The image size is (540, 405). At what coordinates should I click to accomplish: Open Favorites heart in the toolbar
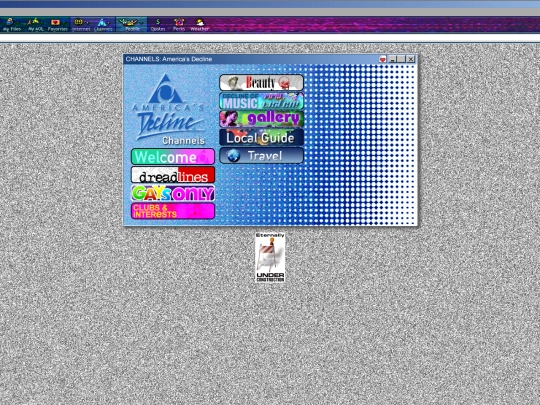(x=57, y=24)
